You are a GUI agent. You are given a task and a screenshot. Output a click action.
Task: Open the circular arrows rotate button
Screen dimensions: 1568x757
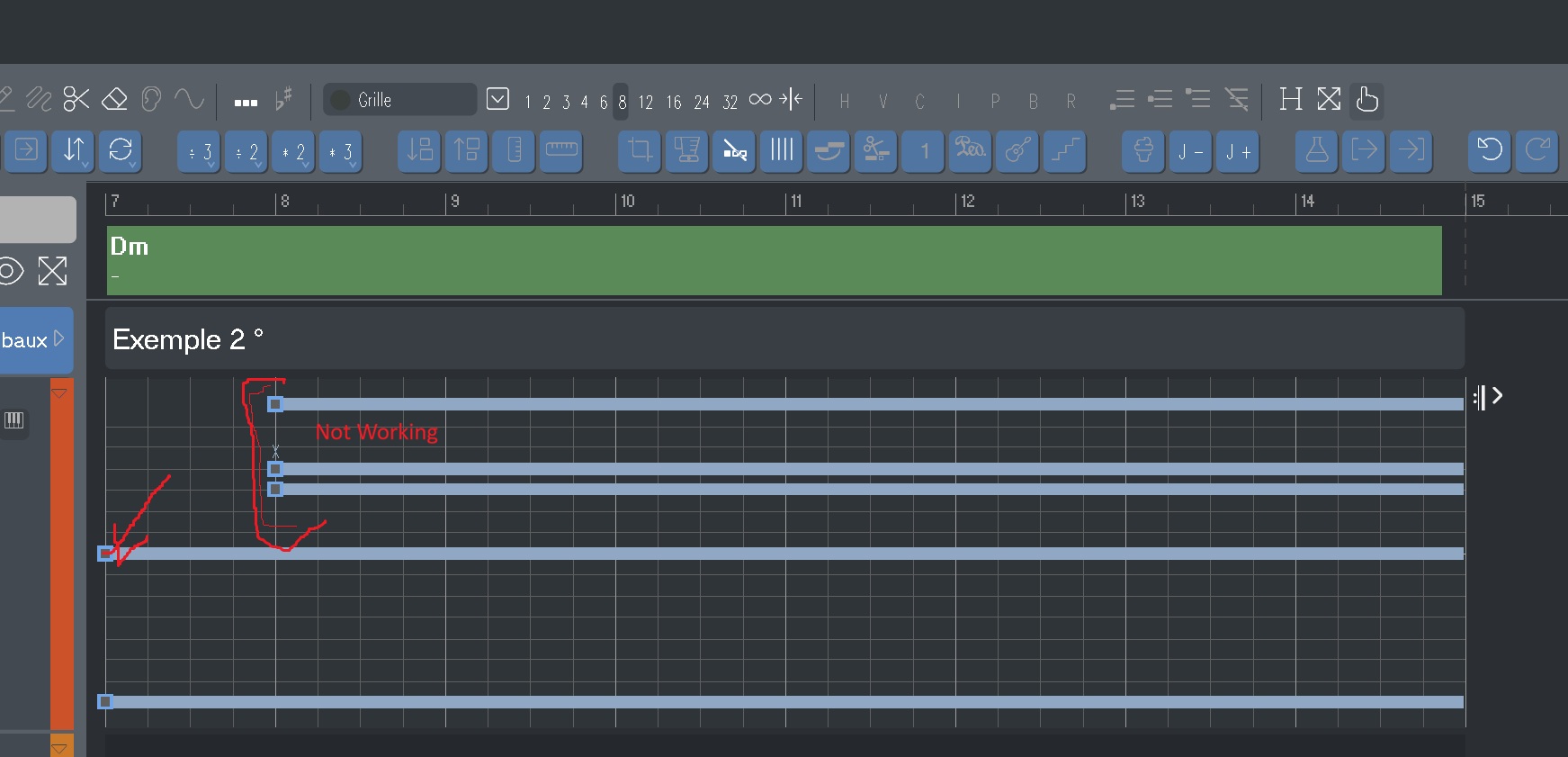click(x=120, y=150)
